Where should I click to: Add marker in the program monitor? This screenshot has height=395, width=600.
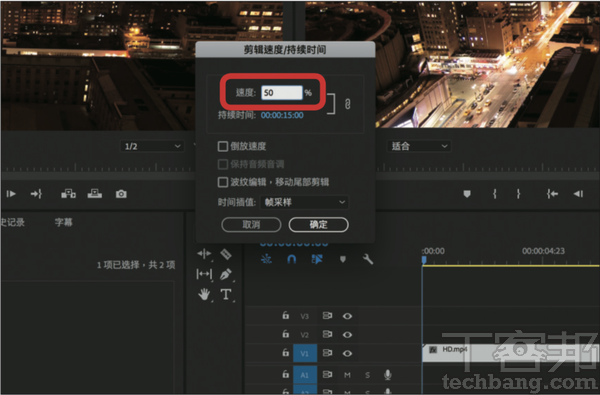[x=467, y=194]
